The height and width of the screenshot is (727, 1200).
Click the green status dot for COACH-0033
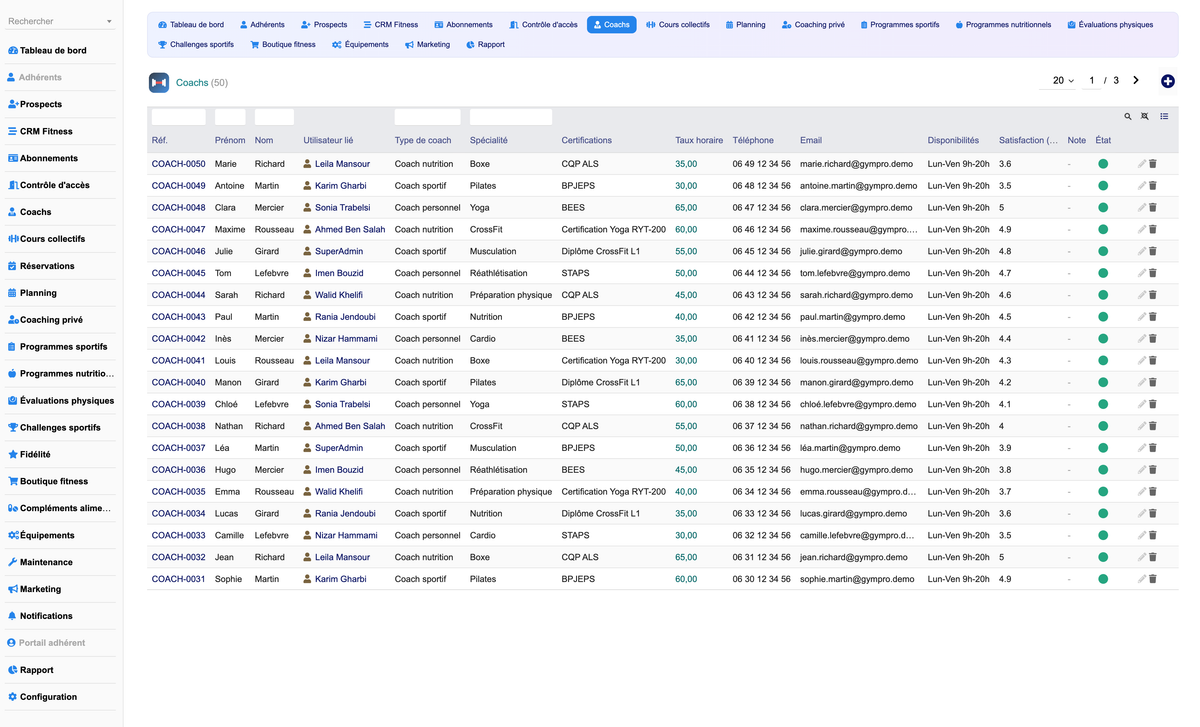coord(1103,535)
